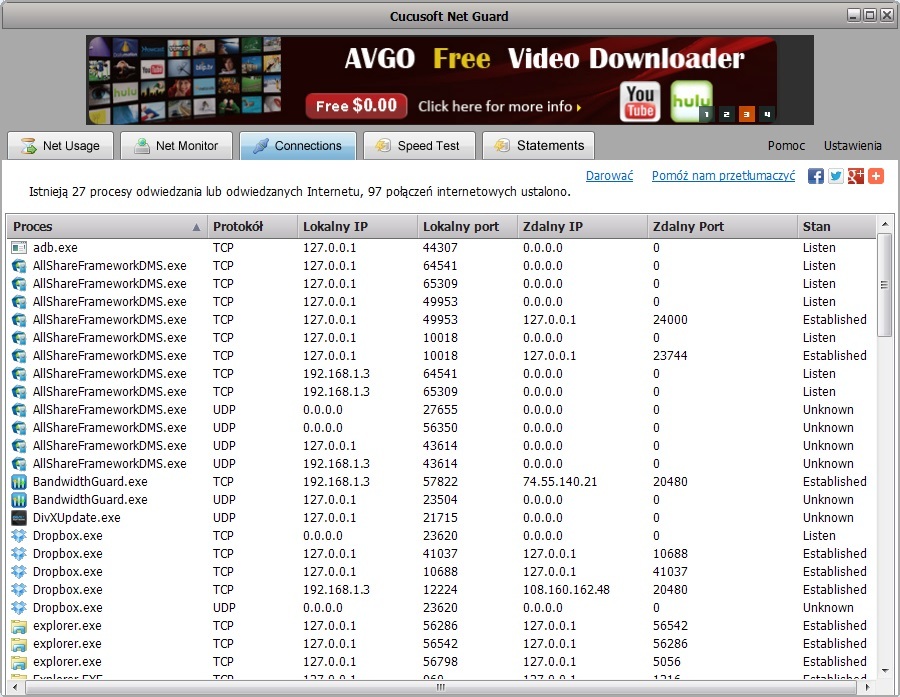Click AllShareFrameworkDMS.exe icon on remote port 23744 row
The width and height of the screenshot is (900, 697).
pyautogui.click(x=19, y=356)
